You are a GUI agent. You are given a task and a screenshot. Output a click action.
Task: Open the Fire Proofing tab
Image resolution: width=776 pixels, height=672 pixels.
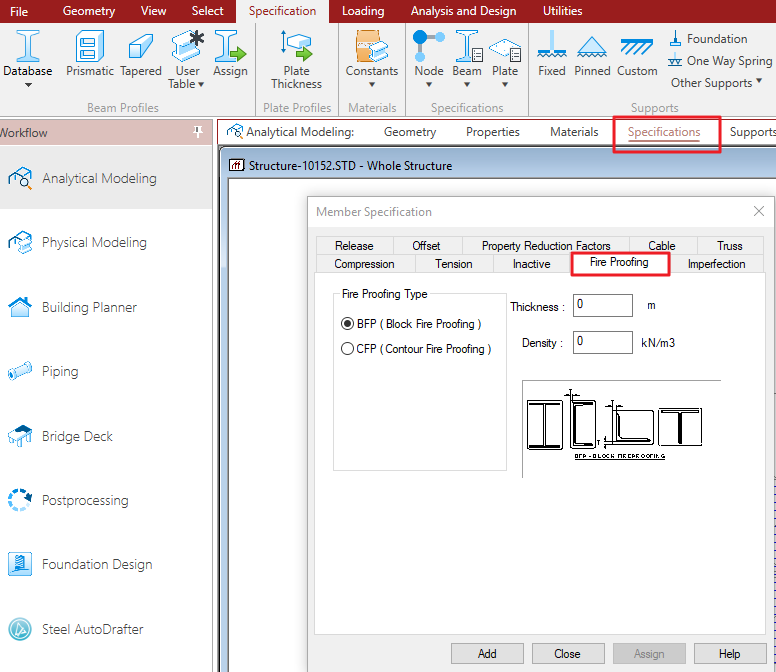click(x=620, y=263)
